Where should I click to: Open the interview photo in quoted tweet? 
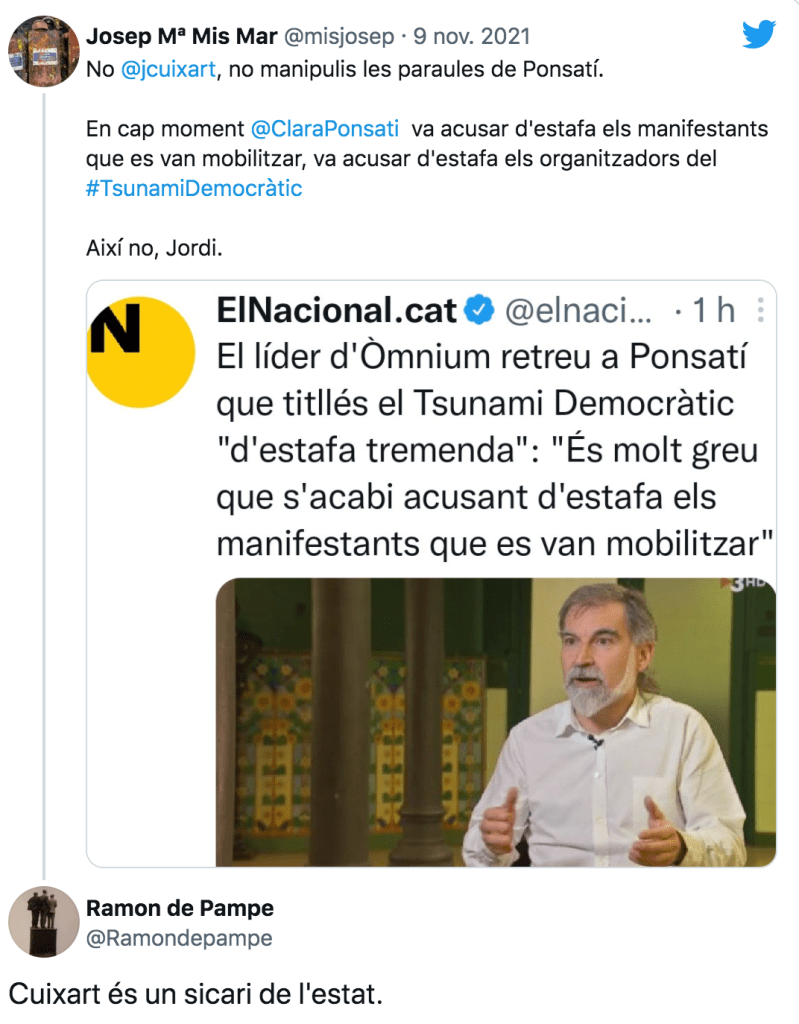pos(495,721)
